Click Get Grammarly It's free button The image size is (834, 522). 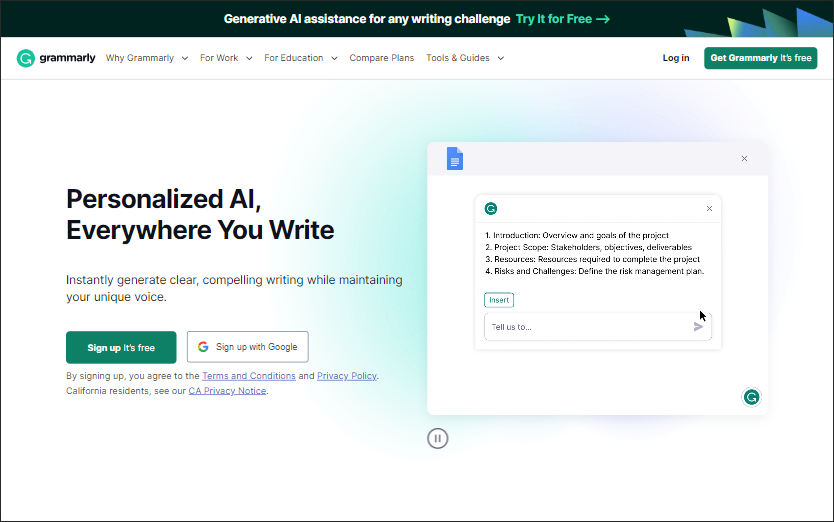coord(761,58)
